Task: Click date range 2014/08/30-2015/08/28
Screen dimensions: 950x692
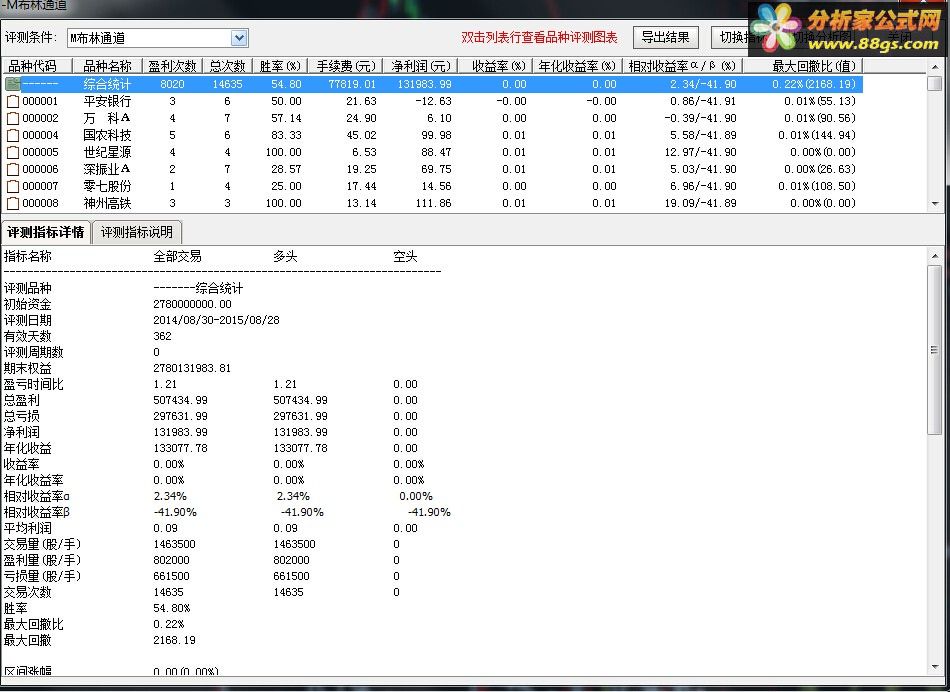Action: tap(216, 320)
